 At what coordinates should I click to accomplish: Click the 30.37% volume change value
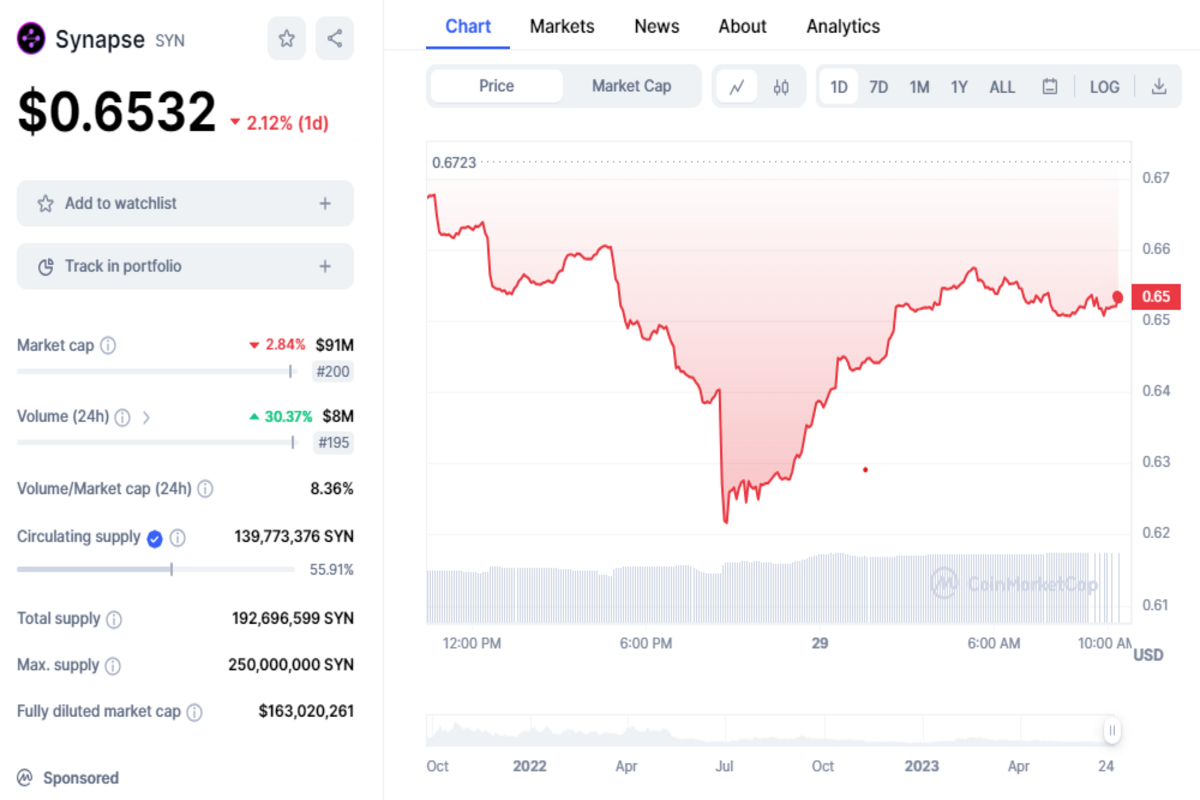[x=281, y=417]
